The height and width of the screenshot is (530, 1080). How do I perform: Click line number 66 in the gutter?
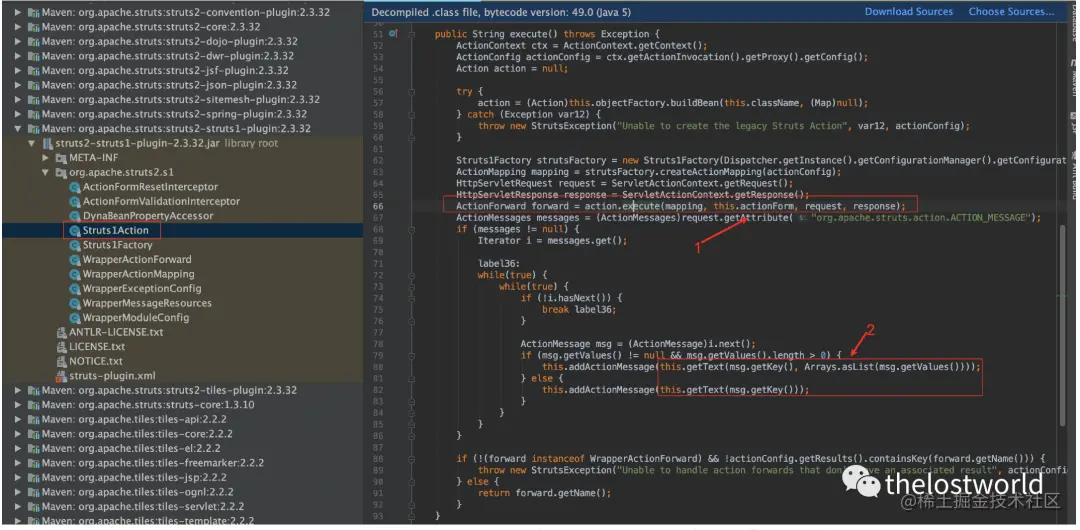point(376,206)
